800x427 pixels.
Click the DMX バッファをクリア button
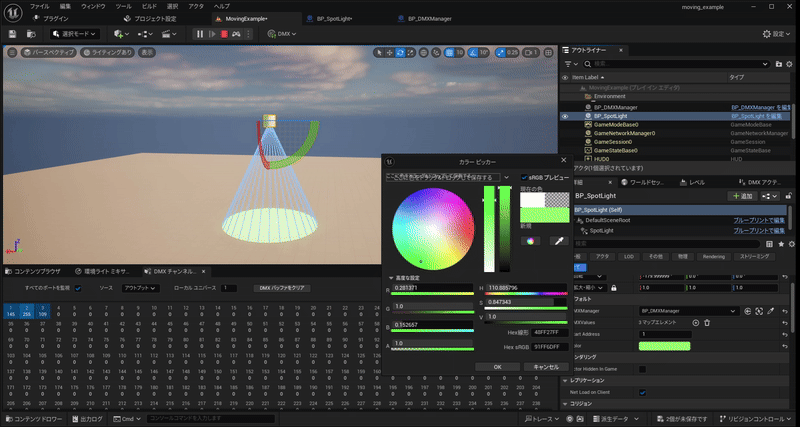point(282,288)
